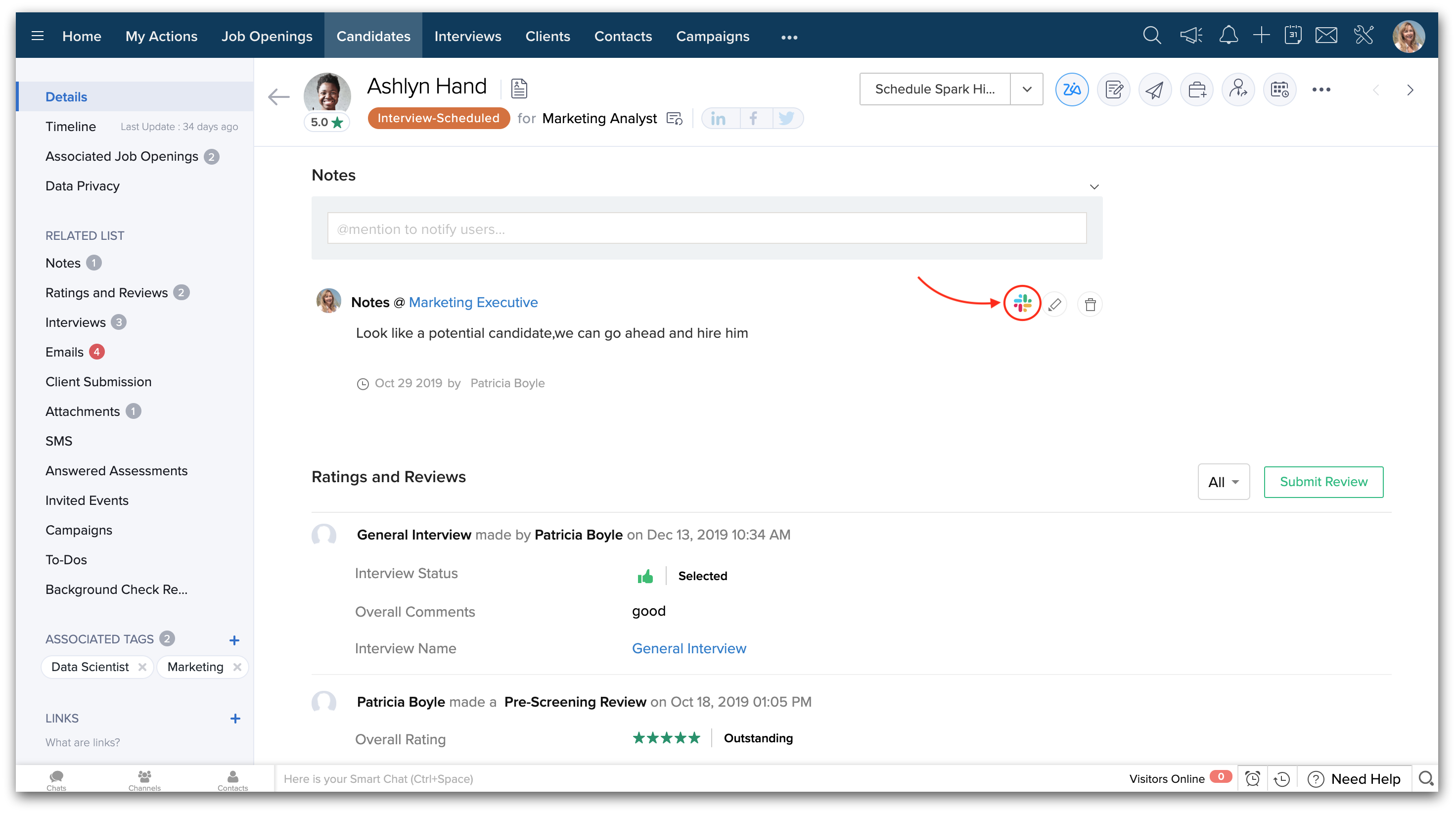Viewport: 1456px width, 813px height.
Task: Open candidate's LinkedIn profile icon
Action: coord(719,118)
